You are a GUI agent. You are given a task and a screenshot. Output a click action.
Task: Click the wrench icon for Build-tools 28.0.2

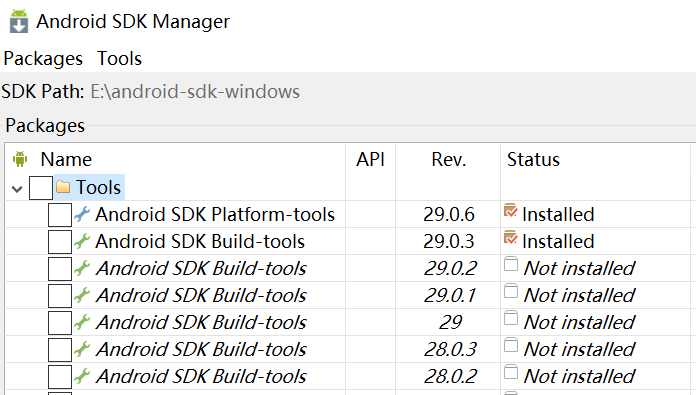coord(82,376)
